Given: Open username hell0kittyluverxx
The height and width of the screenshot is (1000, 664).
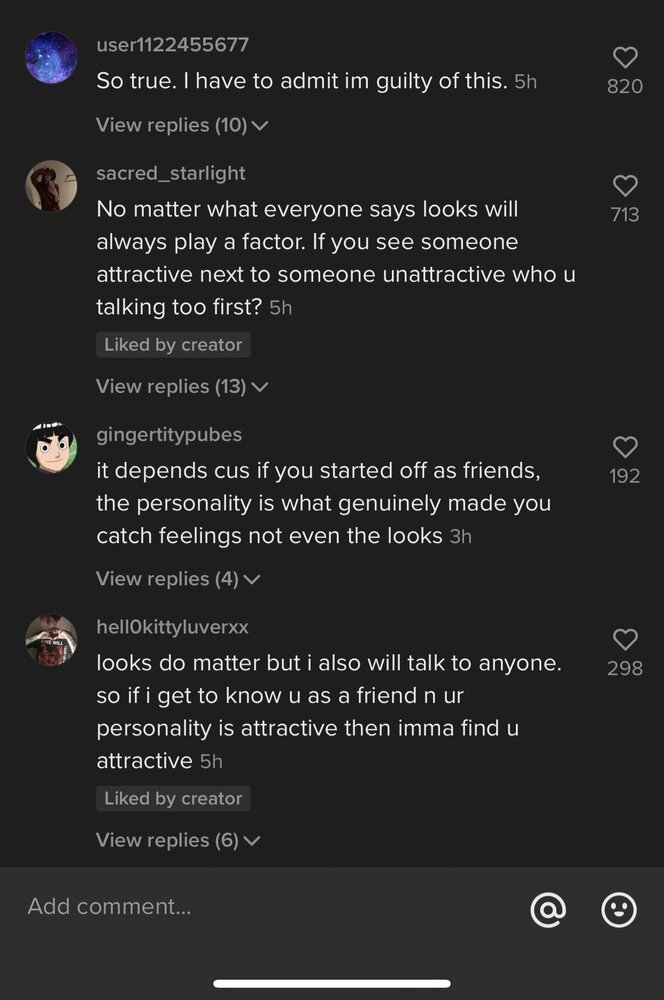Looking at the screenshot, I should tap(172, 627).
